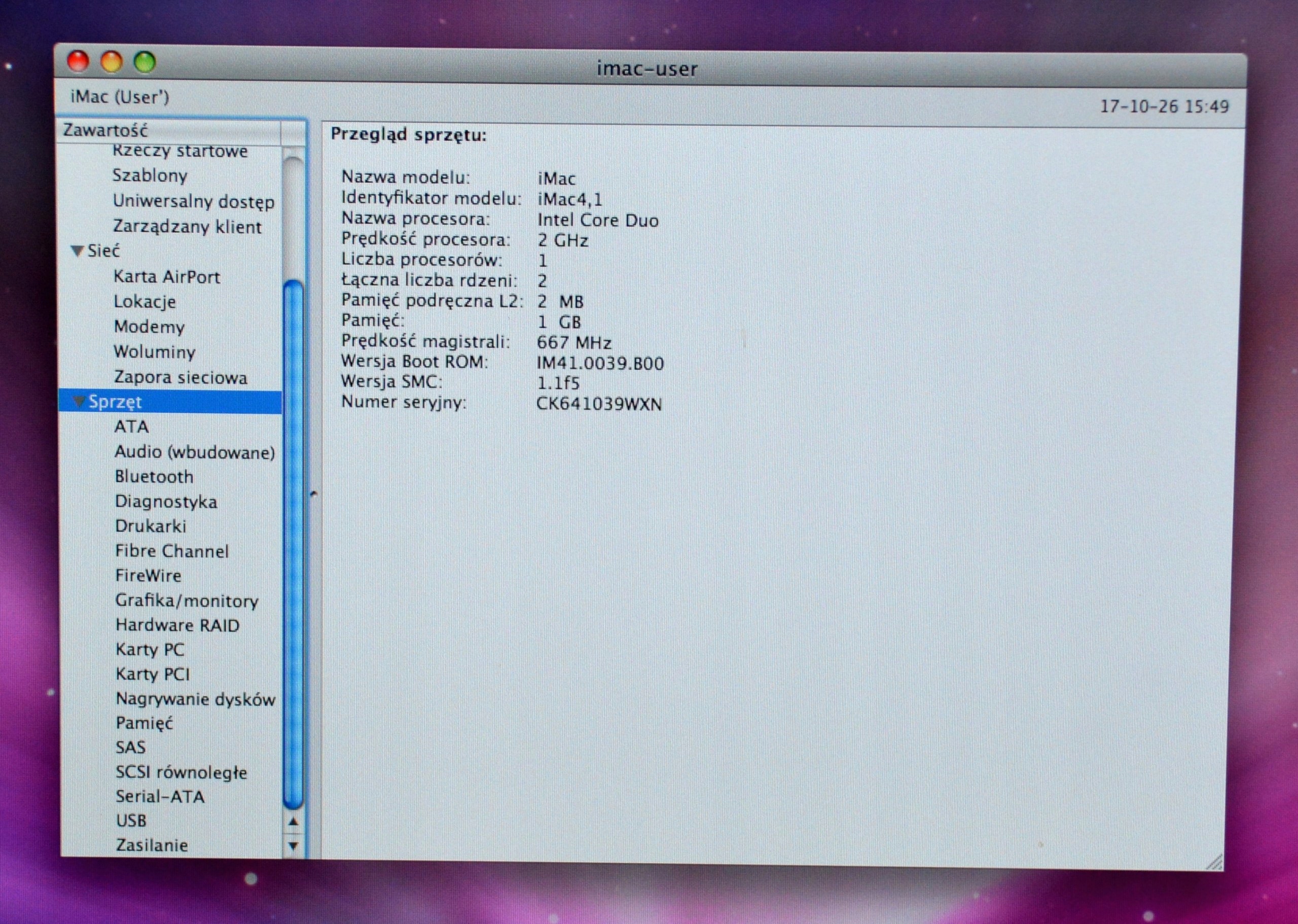This screenshot has width=1298, height=924.
Task: Click the sidebar scroll up arrow
Action: (x=293, y=821)
